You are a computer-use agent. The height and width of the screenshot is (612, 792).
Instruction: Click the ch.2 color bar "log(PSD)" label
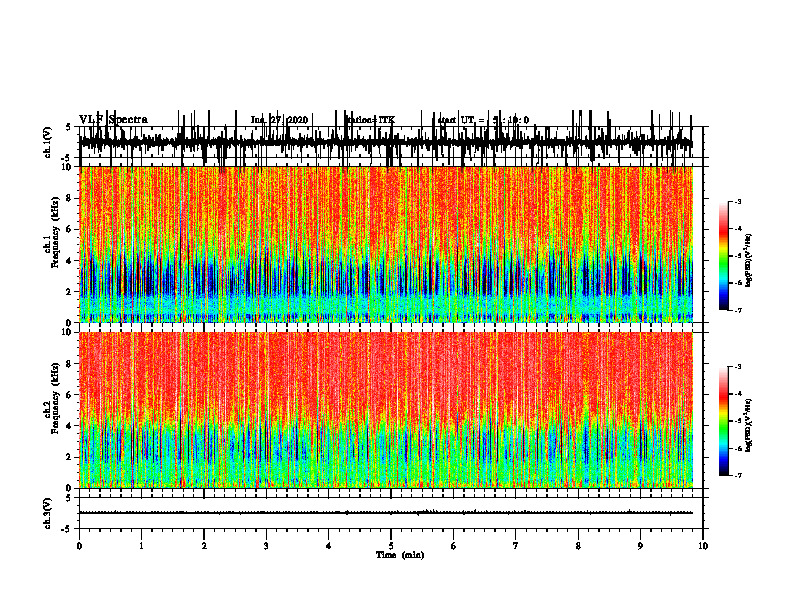pos(749,425)
